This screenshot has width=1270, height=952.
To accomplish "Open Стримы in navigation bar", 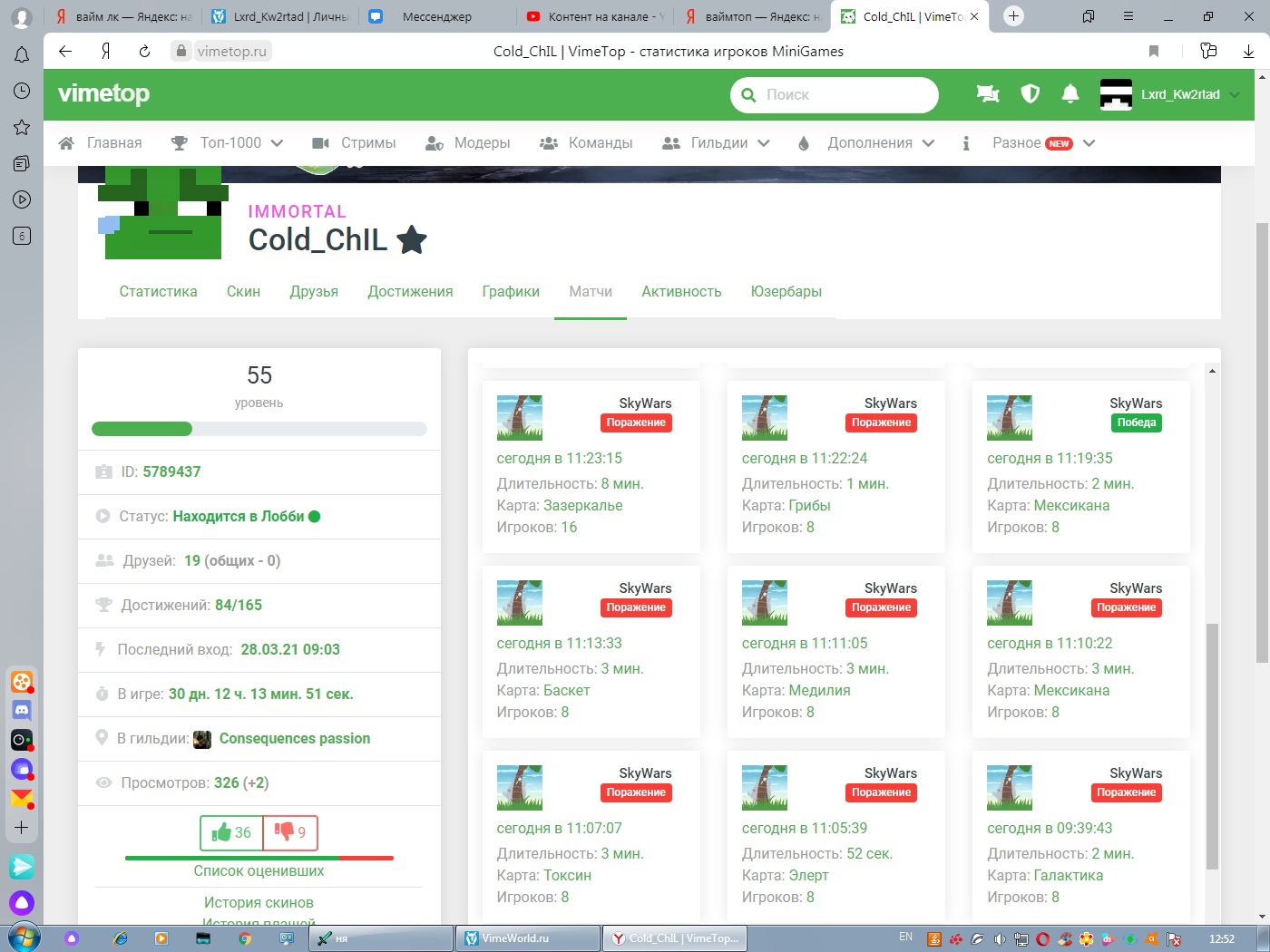I will pyautogui.click(x=355, y=143).
